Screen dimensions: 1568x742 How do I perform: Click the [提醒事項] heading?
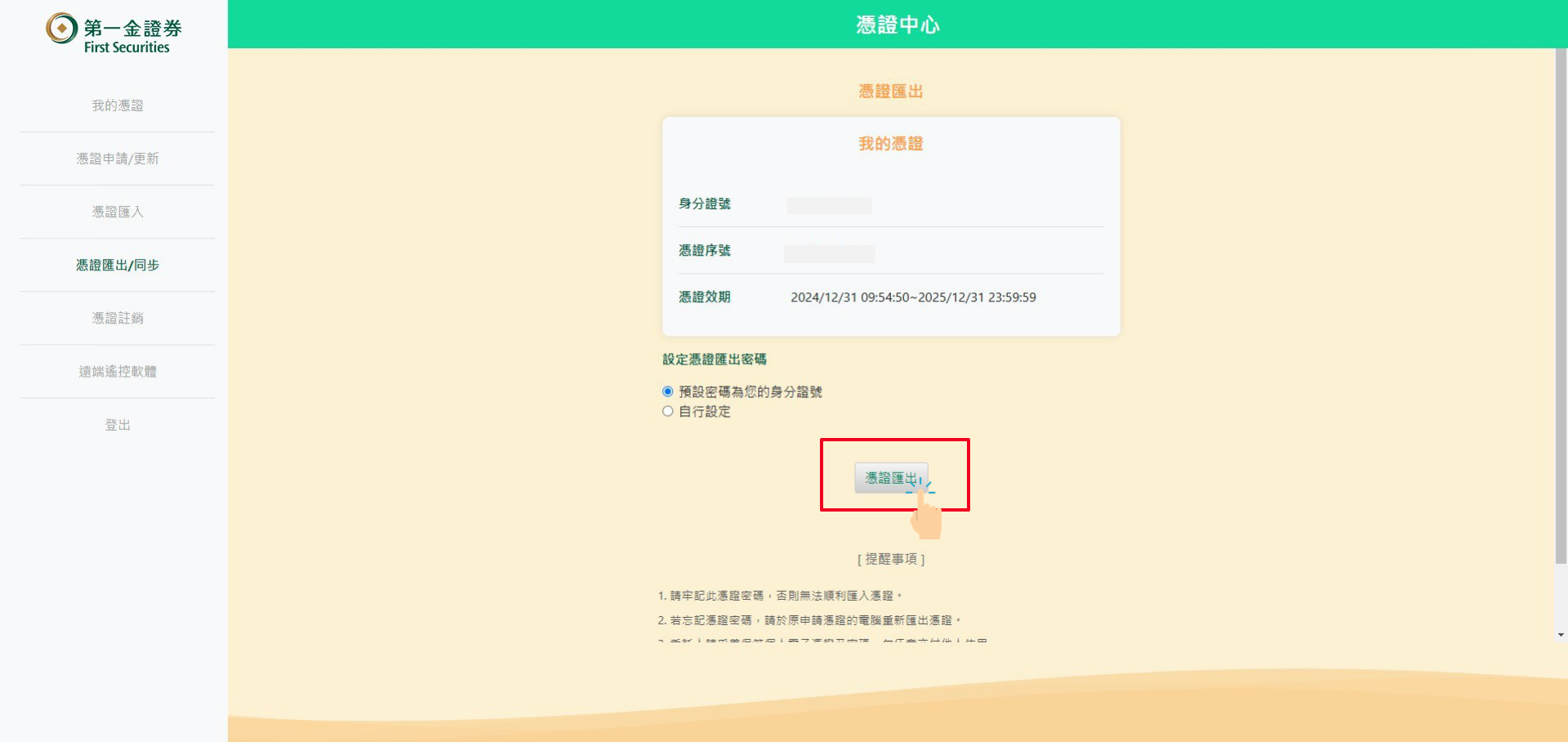[891, 559]
